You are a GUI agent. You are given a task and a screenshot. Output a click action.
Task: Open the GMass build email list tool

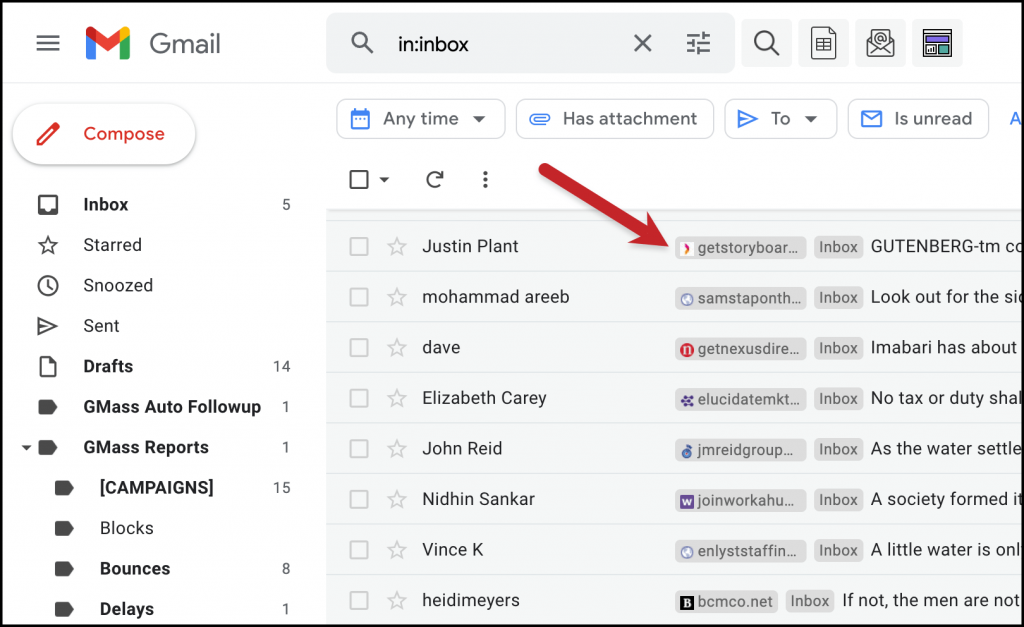(880, 43)
